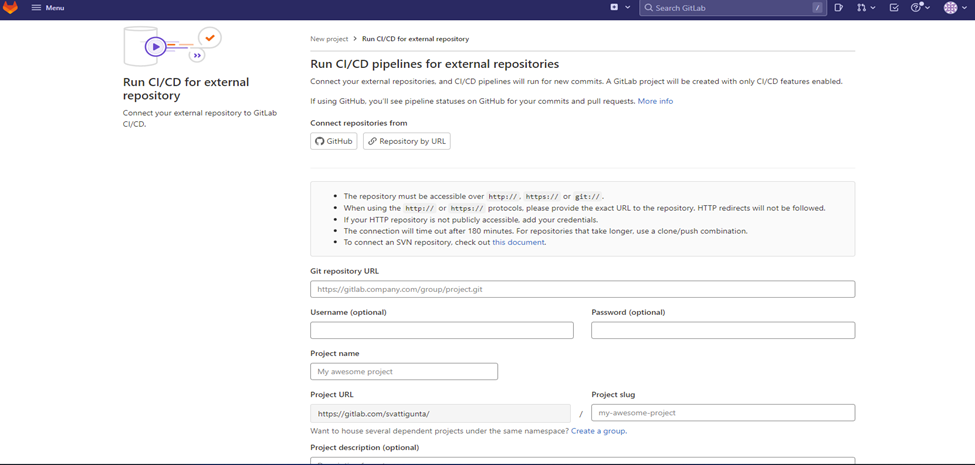
Task: Click the Project description (optional) label
Action: [364, 448]
